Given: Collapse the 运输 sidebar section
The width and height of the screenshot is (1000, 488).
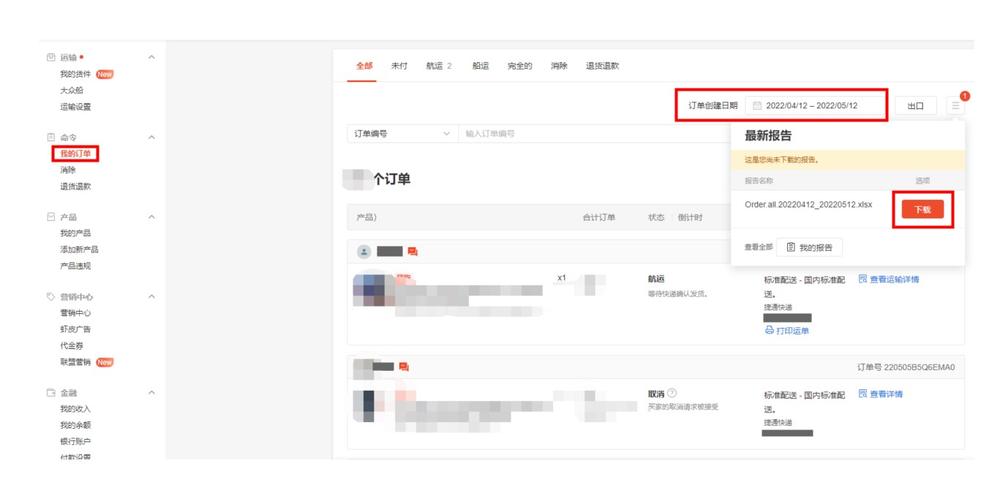Looking at the screenshot, I should [151, 58].
